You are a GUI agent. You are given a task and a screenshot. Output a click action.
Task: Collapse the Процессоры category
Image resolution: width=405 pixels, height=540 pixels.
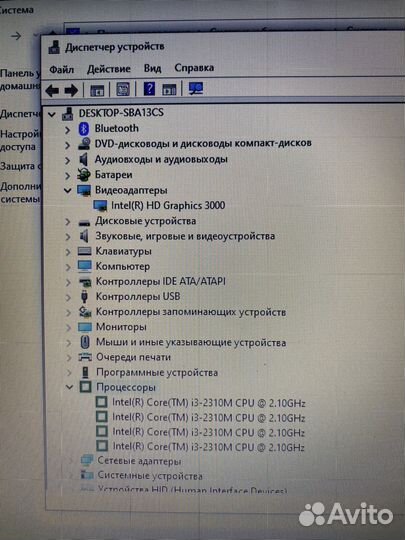69,387
